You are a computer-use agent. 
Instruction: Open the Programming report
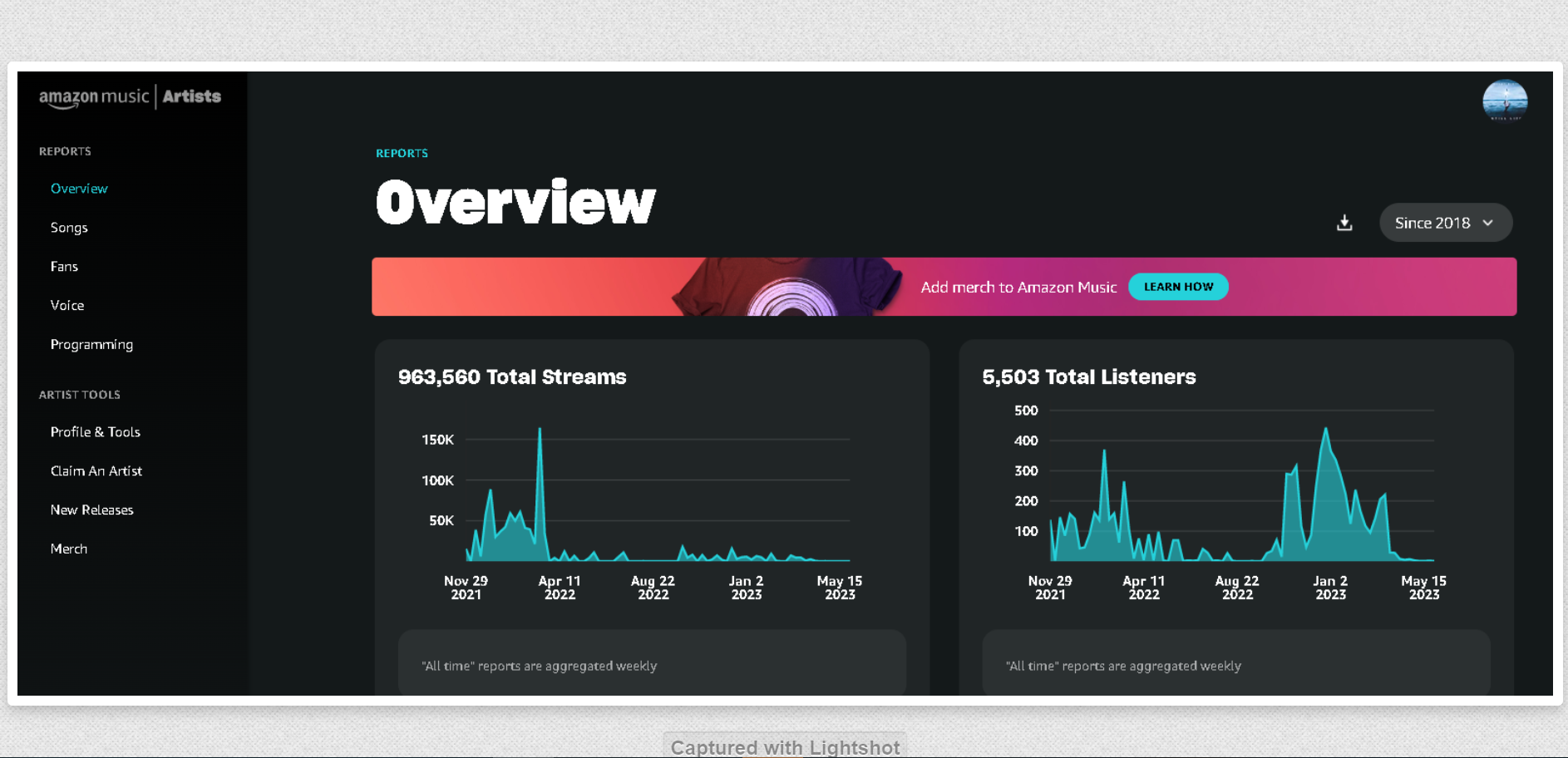coord(91,345)
